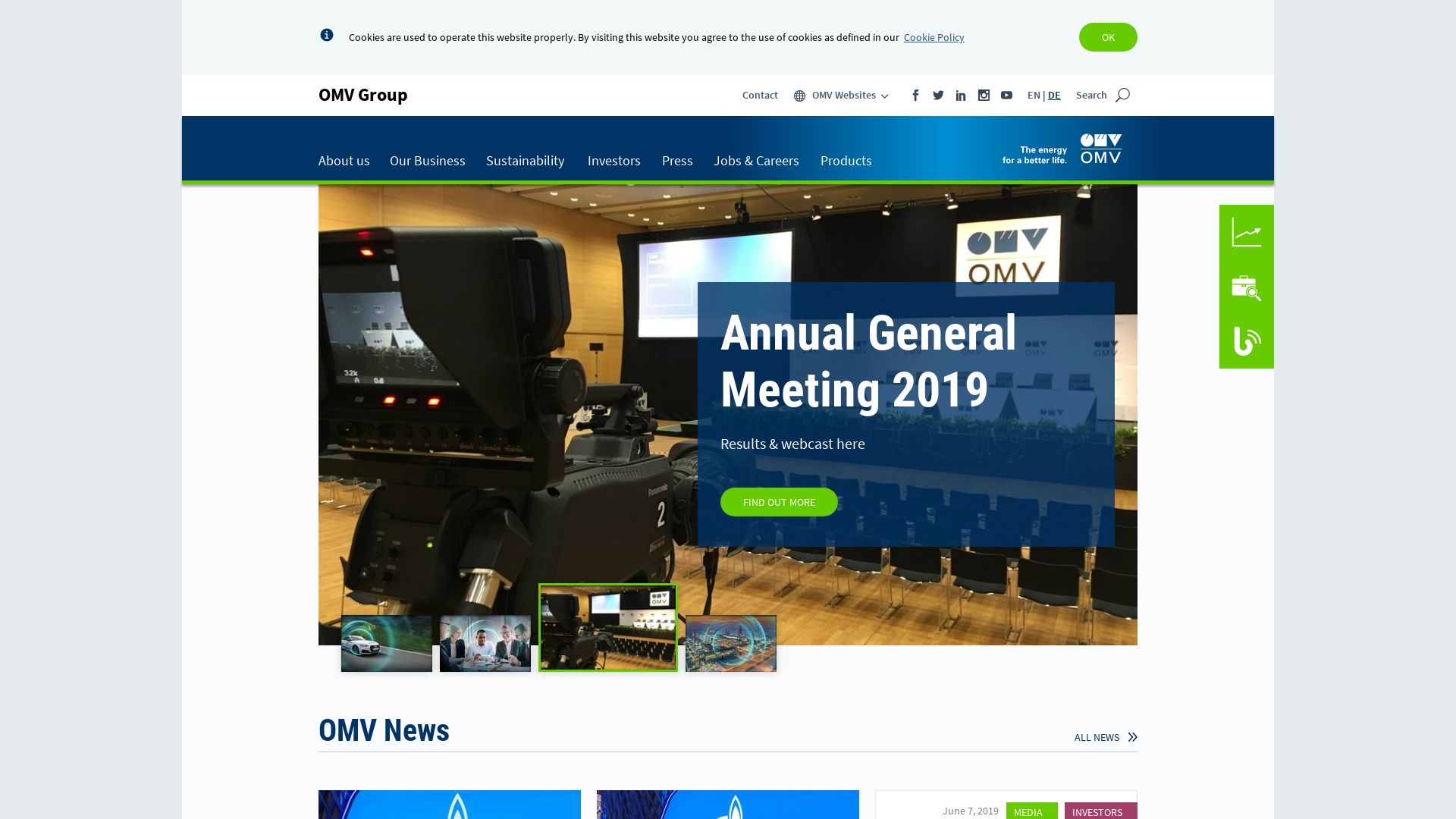Open the blog feed sidebar icon

pyautogui.click(x=1247, y=341)
